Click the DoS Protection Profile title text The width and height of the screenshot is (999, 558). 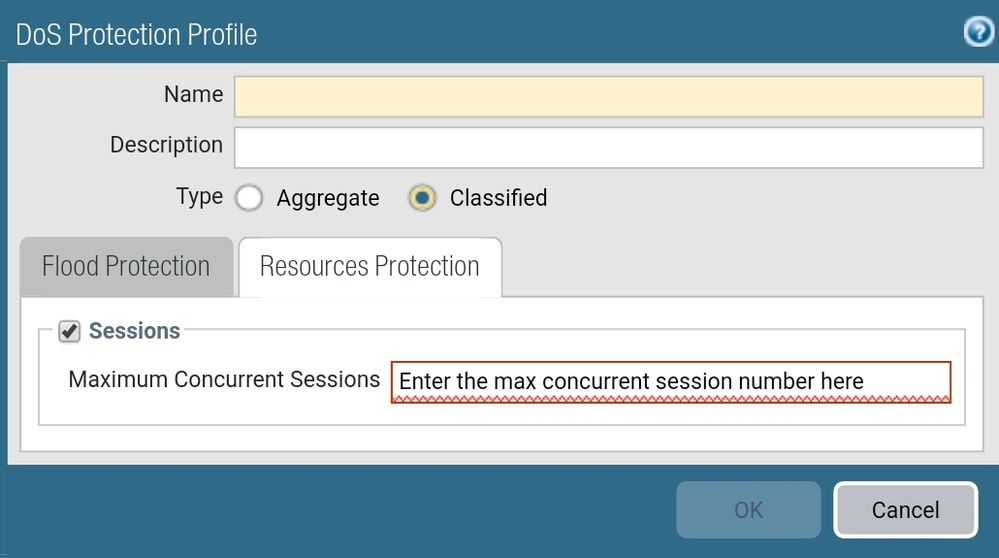click(x=136, y=34)
